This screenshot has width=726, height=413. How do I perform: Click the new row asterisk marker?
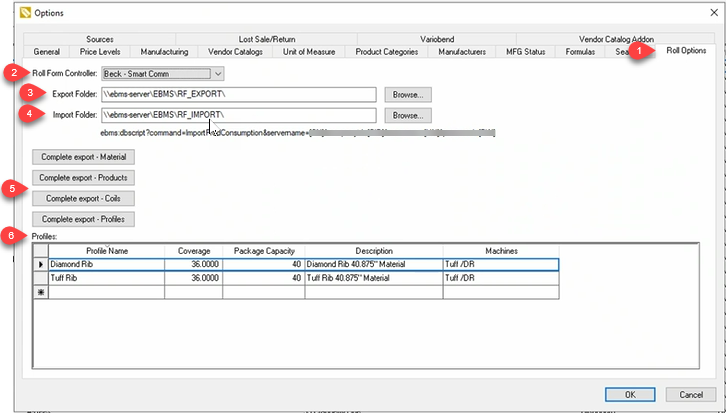click(40, 293)
